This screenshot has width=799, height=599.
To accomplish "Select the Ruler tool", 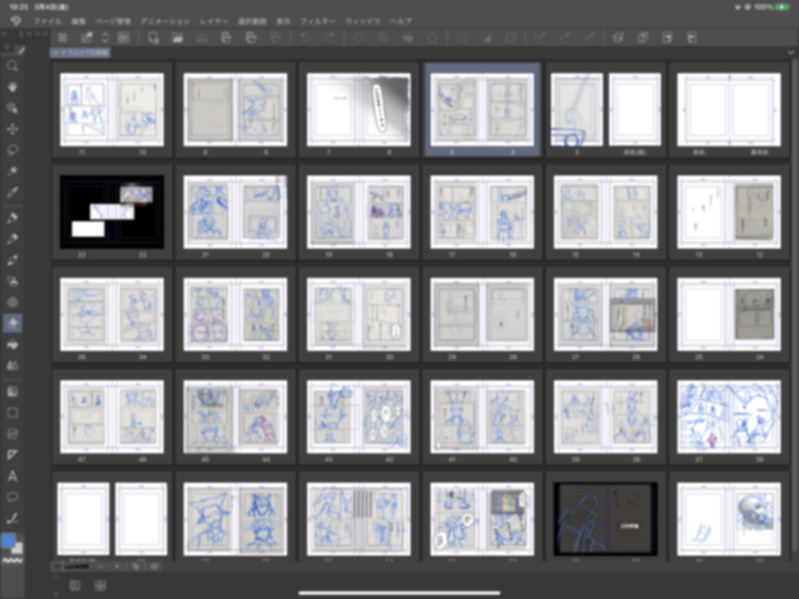I will tap(12, 455).
